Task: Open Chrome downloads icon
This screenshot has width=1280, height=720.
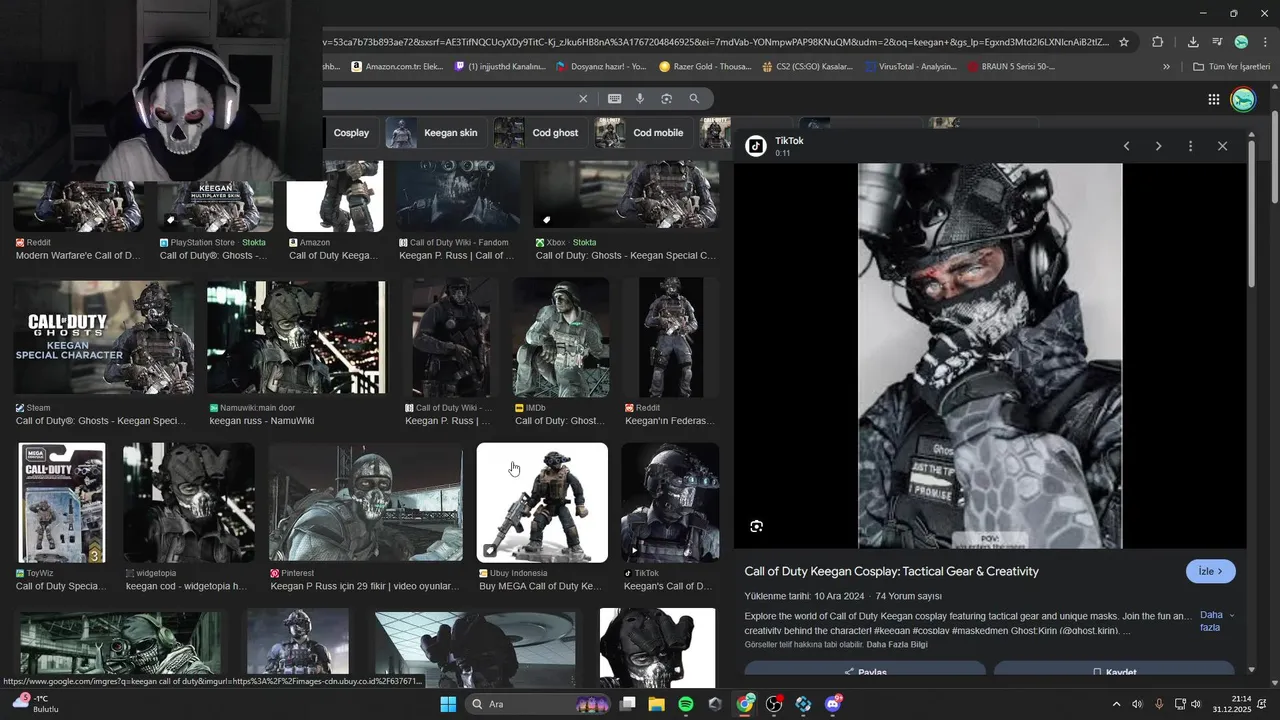Action: click(x=1193, y=42)
